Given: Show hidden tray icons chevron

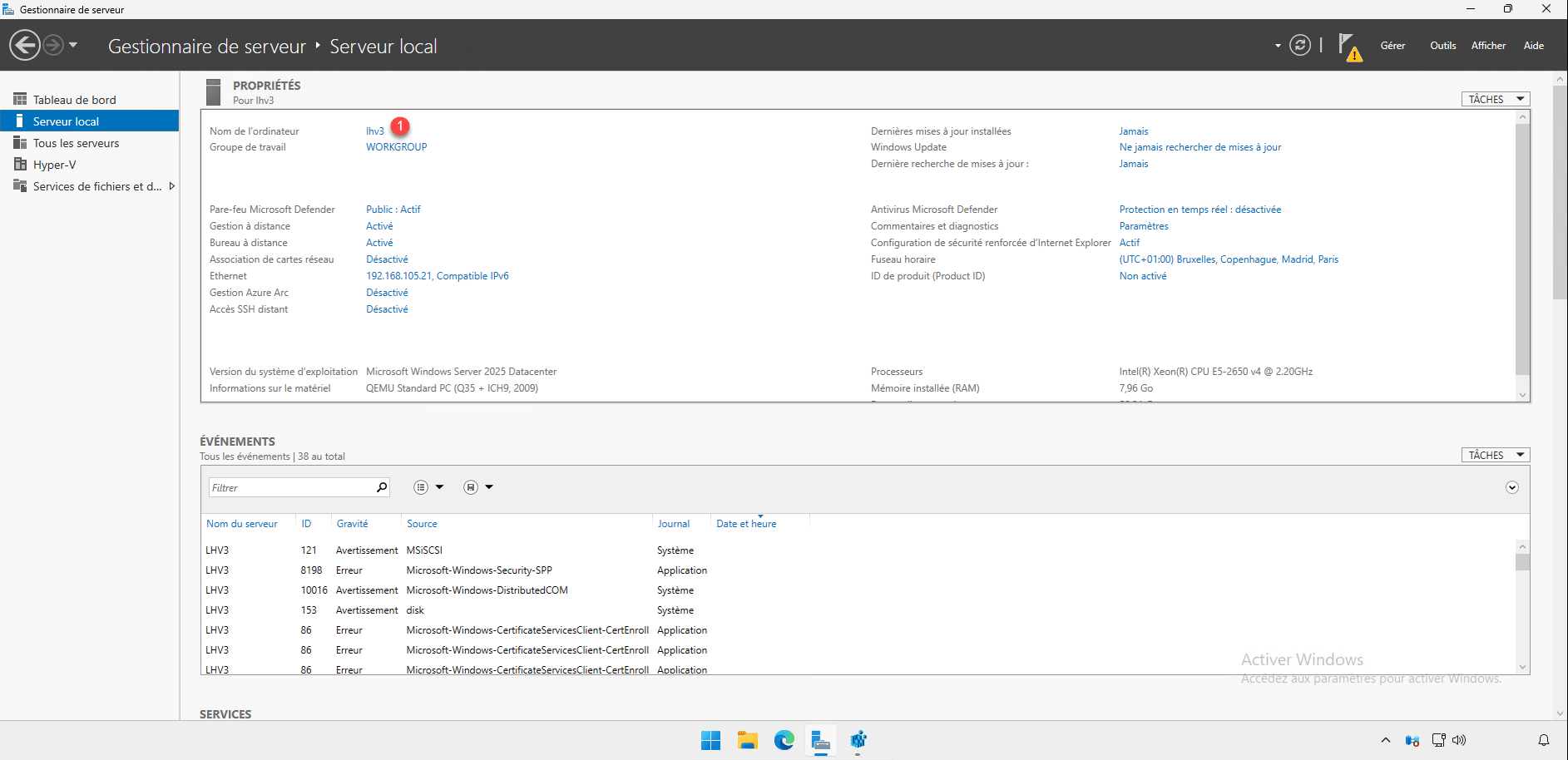Looking at the screenshot, I should pos(1385,740).
